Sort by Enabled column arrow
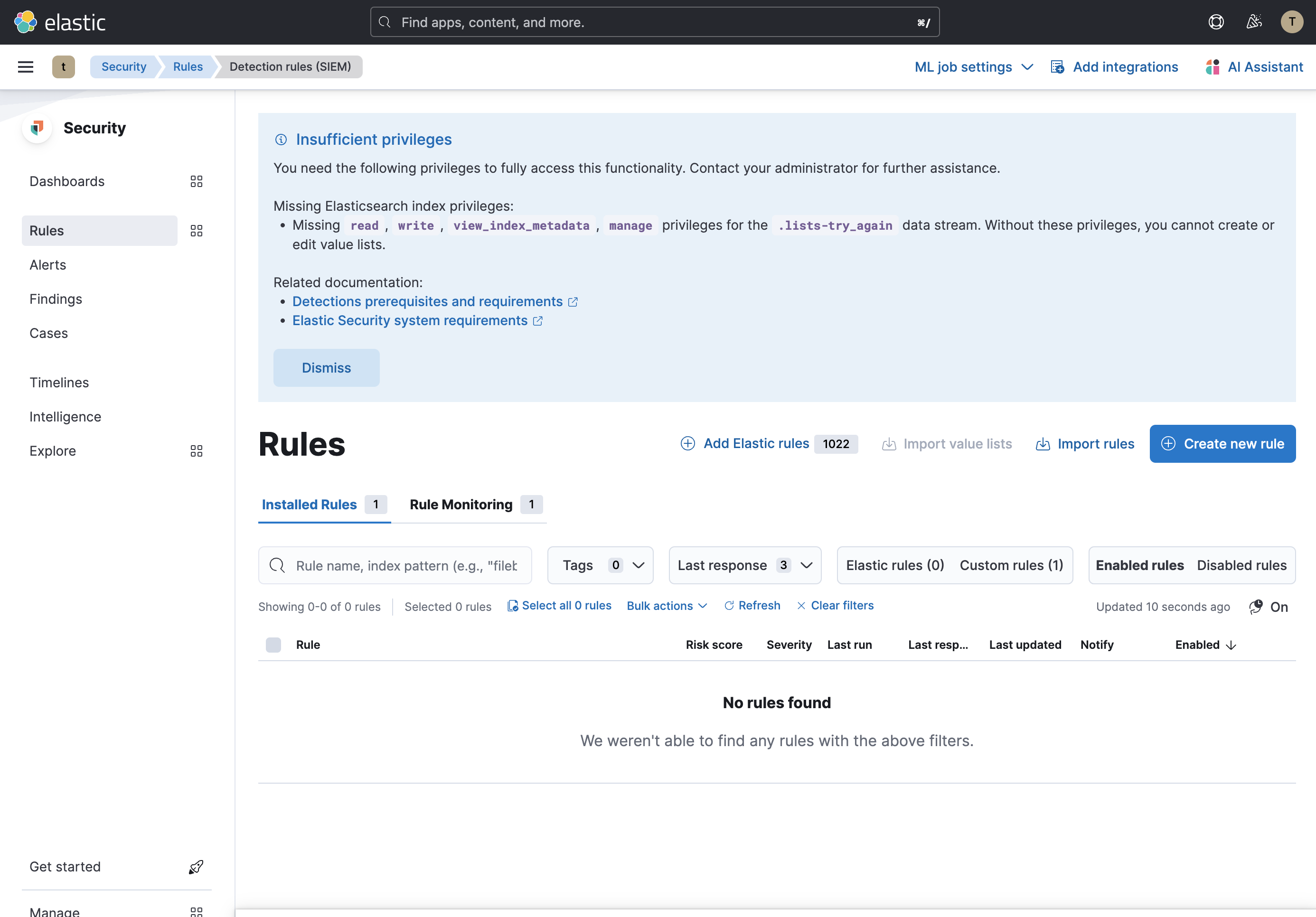Image resolution: width=1316 pixels, height=917 pixels. (1231, 646)
